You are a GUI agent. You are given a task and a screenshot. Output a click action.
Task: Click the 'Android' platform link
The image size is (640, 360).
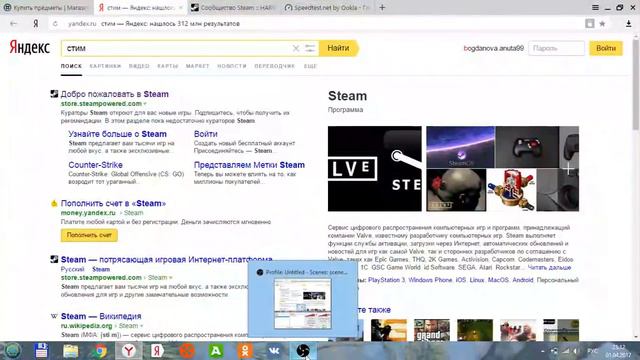(523, 280)
